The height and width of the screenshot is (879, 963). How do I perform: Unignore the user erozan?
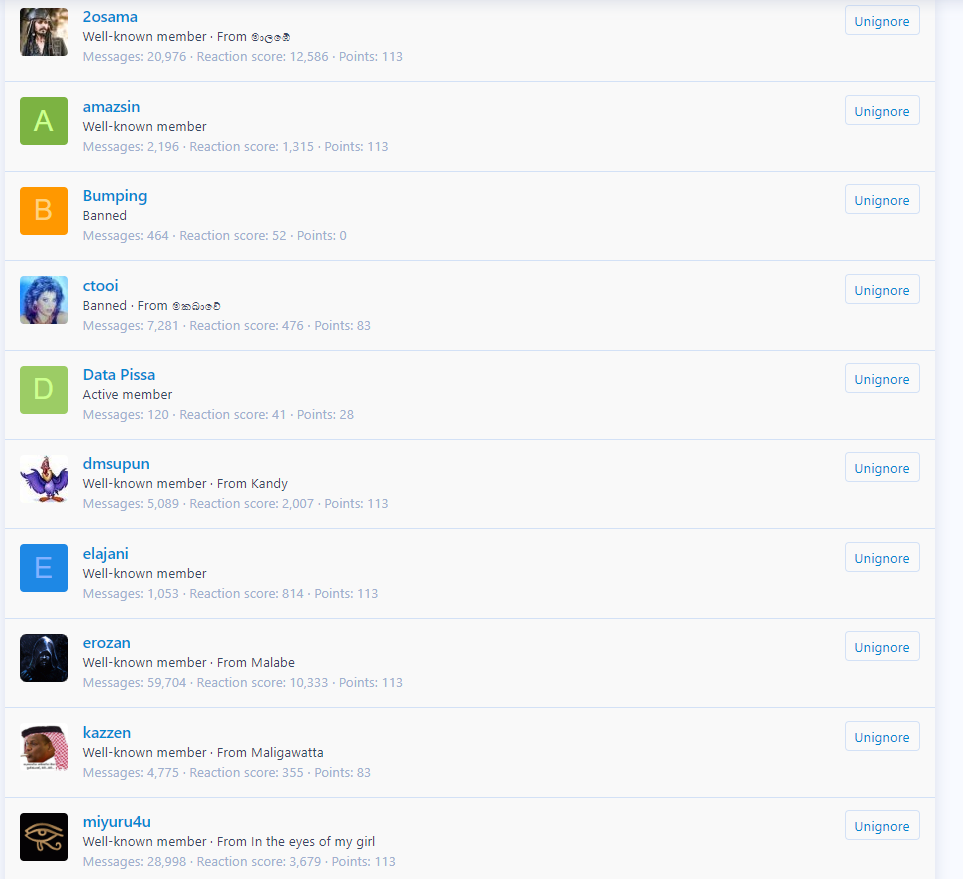click(x=882, y=646)
